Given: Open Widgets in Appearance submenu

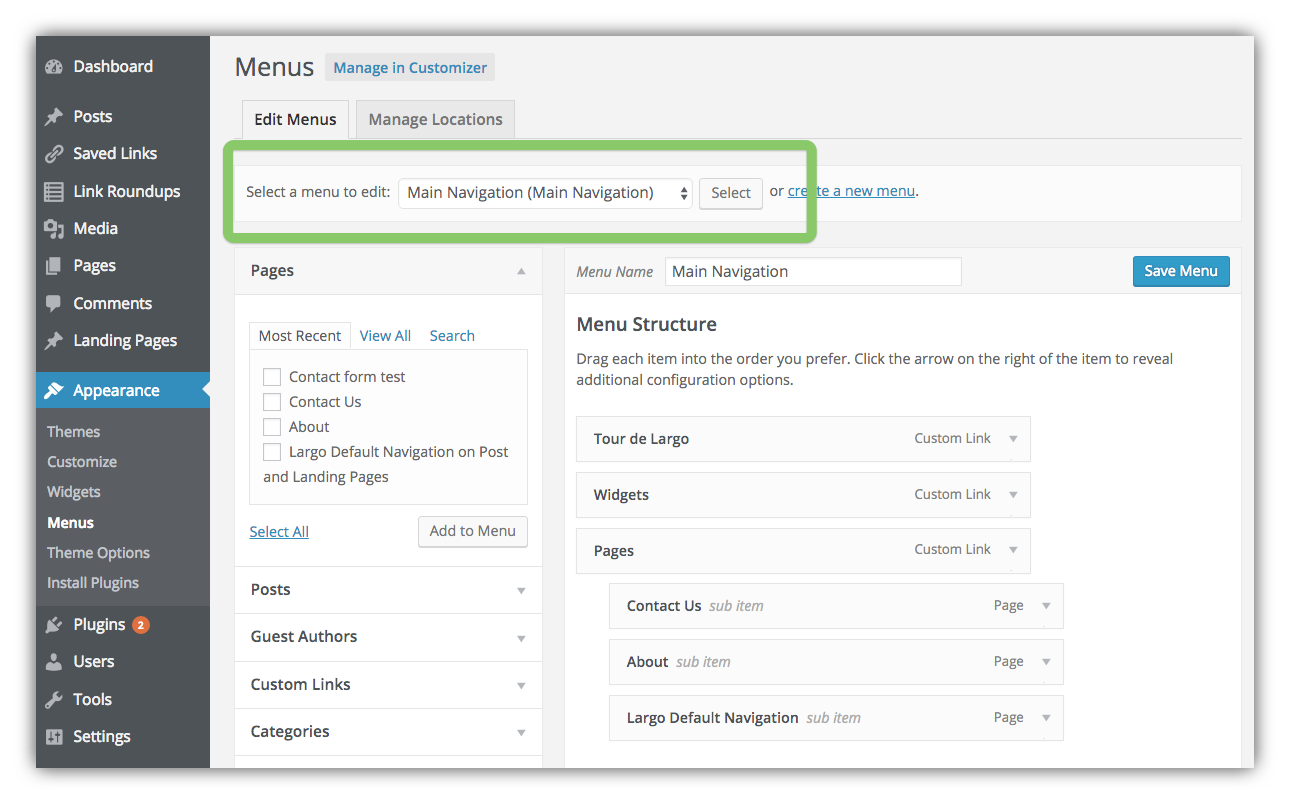Looking at the screenshot, I should coord(74,492).
